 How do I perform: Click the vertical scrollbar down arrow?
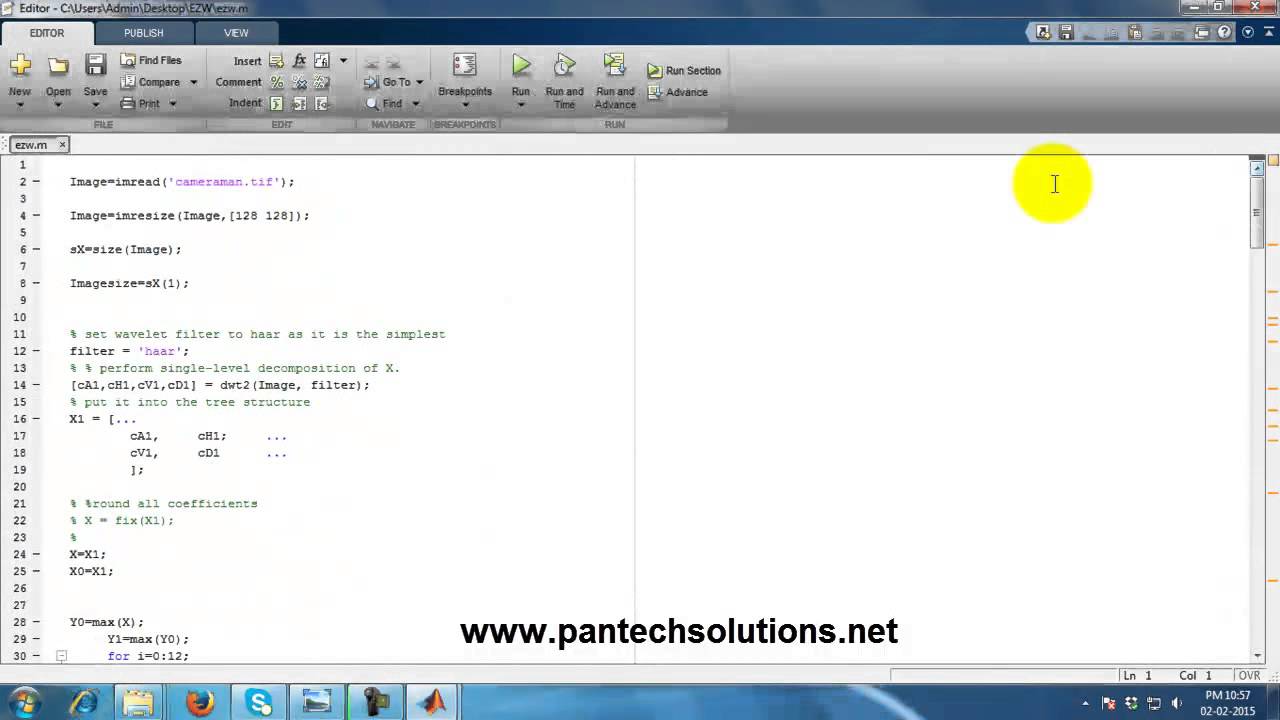(1258, 656)
